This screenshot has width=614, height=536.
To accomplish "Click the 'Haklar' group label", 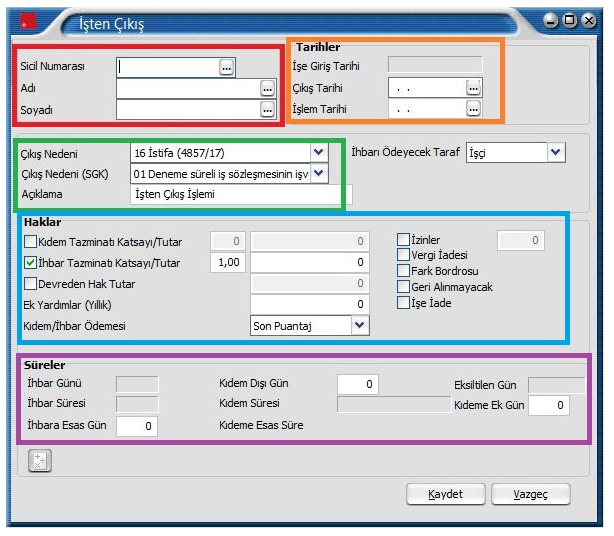I will [42, 222].
